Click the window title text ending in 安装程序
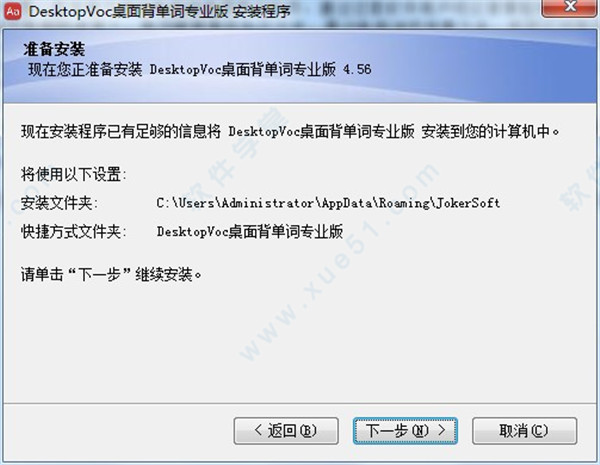 coord(160,11)
